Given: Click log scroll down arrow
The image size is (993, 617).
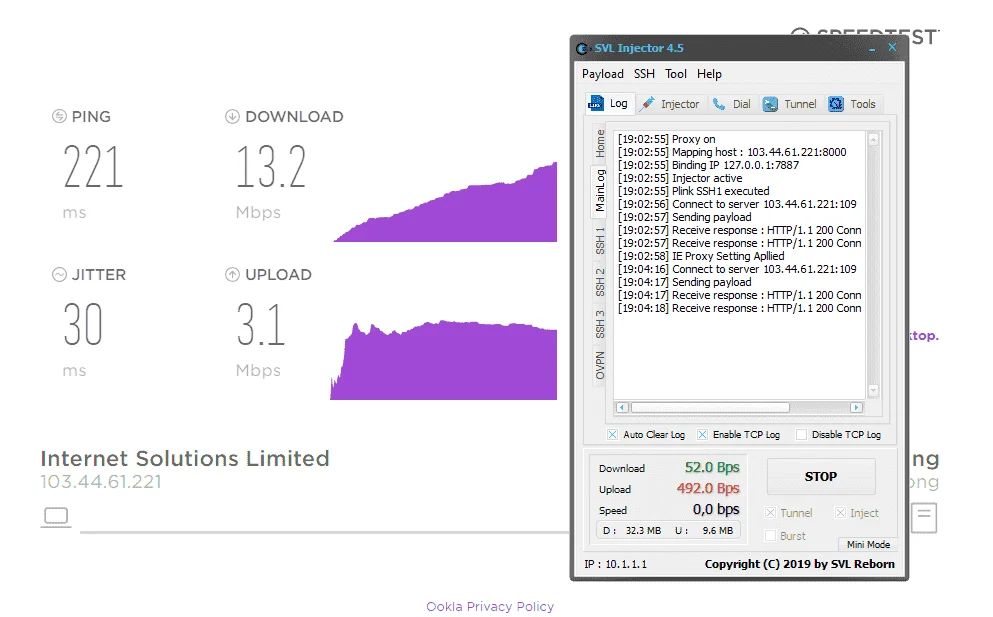Looking at the screenshot, I should pyautogui.click(x=873, y=390).
